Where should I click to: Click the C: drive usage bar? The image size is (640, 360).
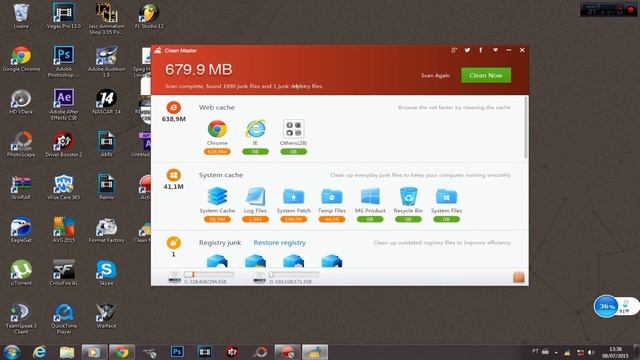[x=209, y=275]
